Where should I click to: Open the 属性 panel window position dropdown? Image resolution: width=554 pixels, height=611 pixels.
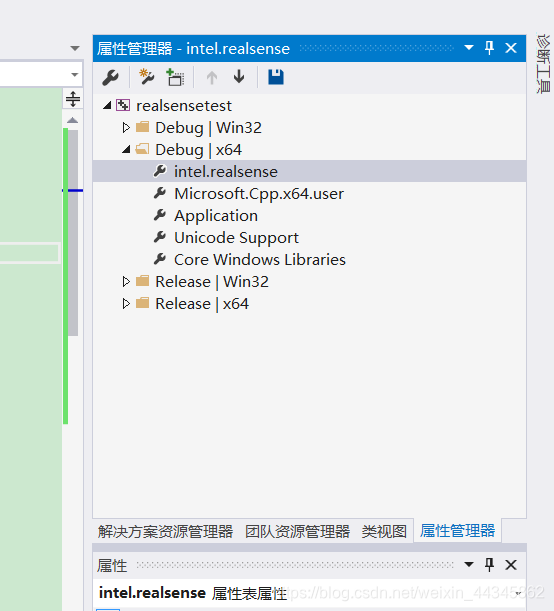coord(469,564)
